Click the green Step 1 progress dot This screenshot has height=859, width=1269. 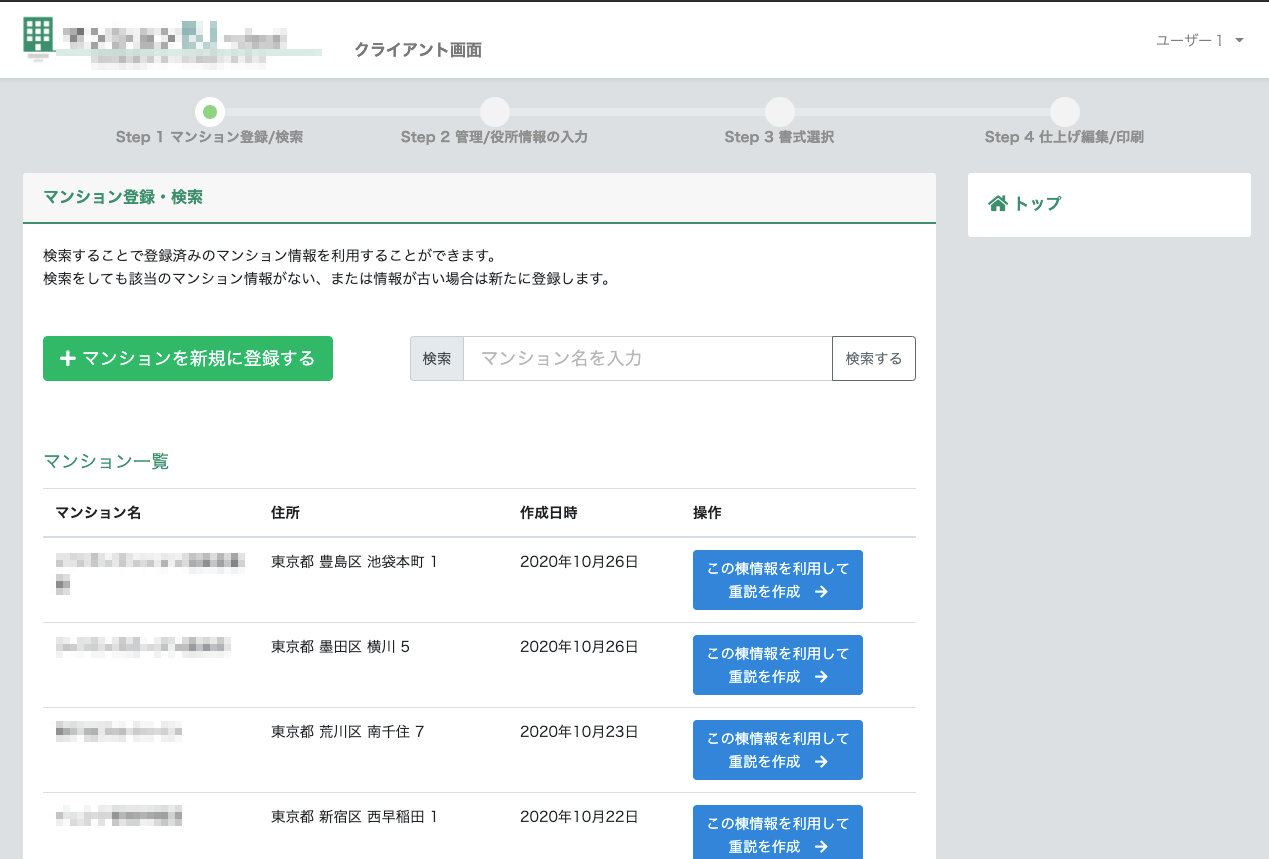click(x=209, y=113)
